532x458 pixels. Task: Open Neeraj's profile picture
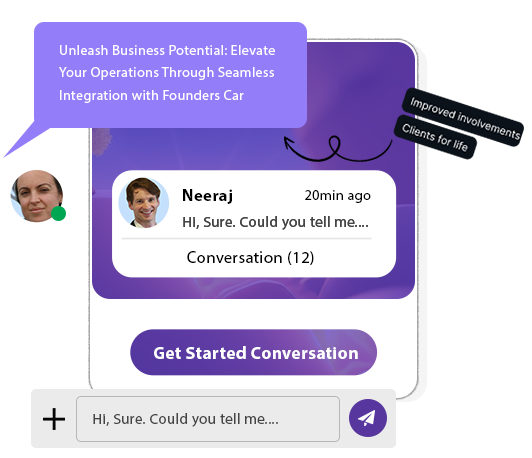144,203
